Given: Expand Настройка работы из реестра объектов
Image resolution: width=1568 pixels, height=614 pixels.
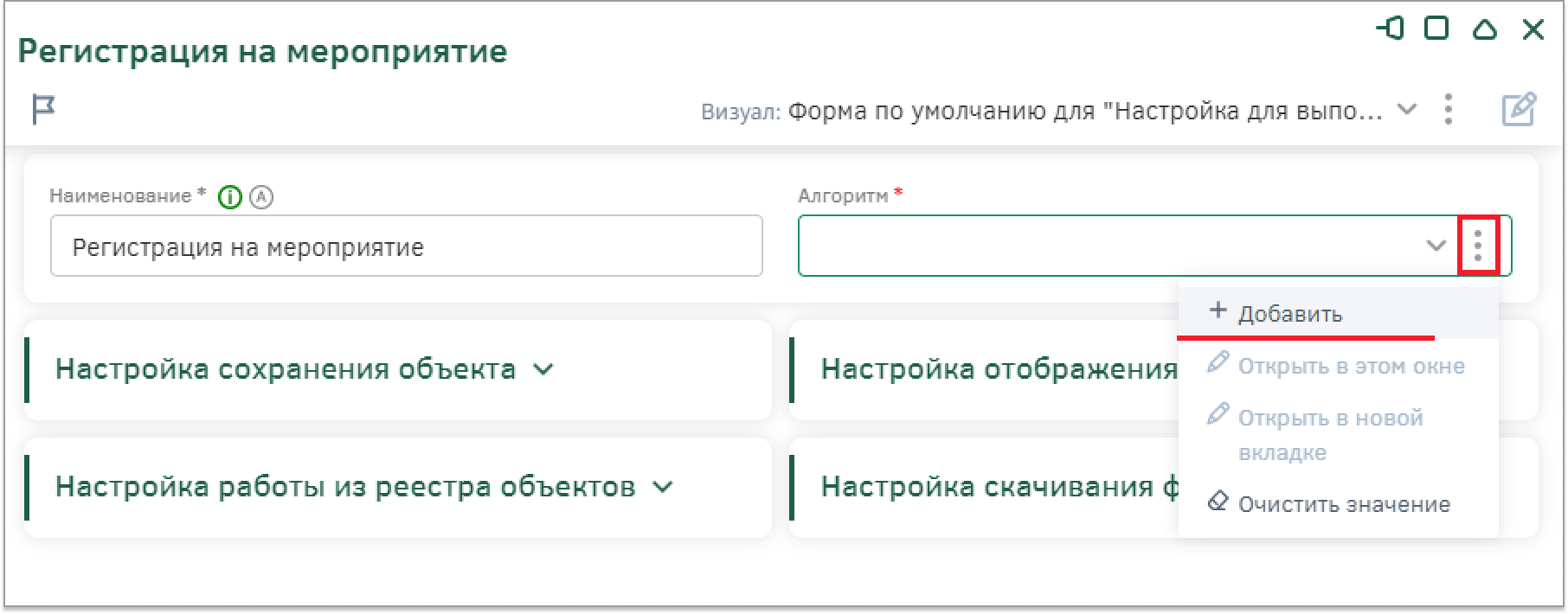Looking at the screenshot, I should (x=363, y=487).
